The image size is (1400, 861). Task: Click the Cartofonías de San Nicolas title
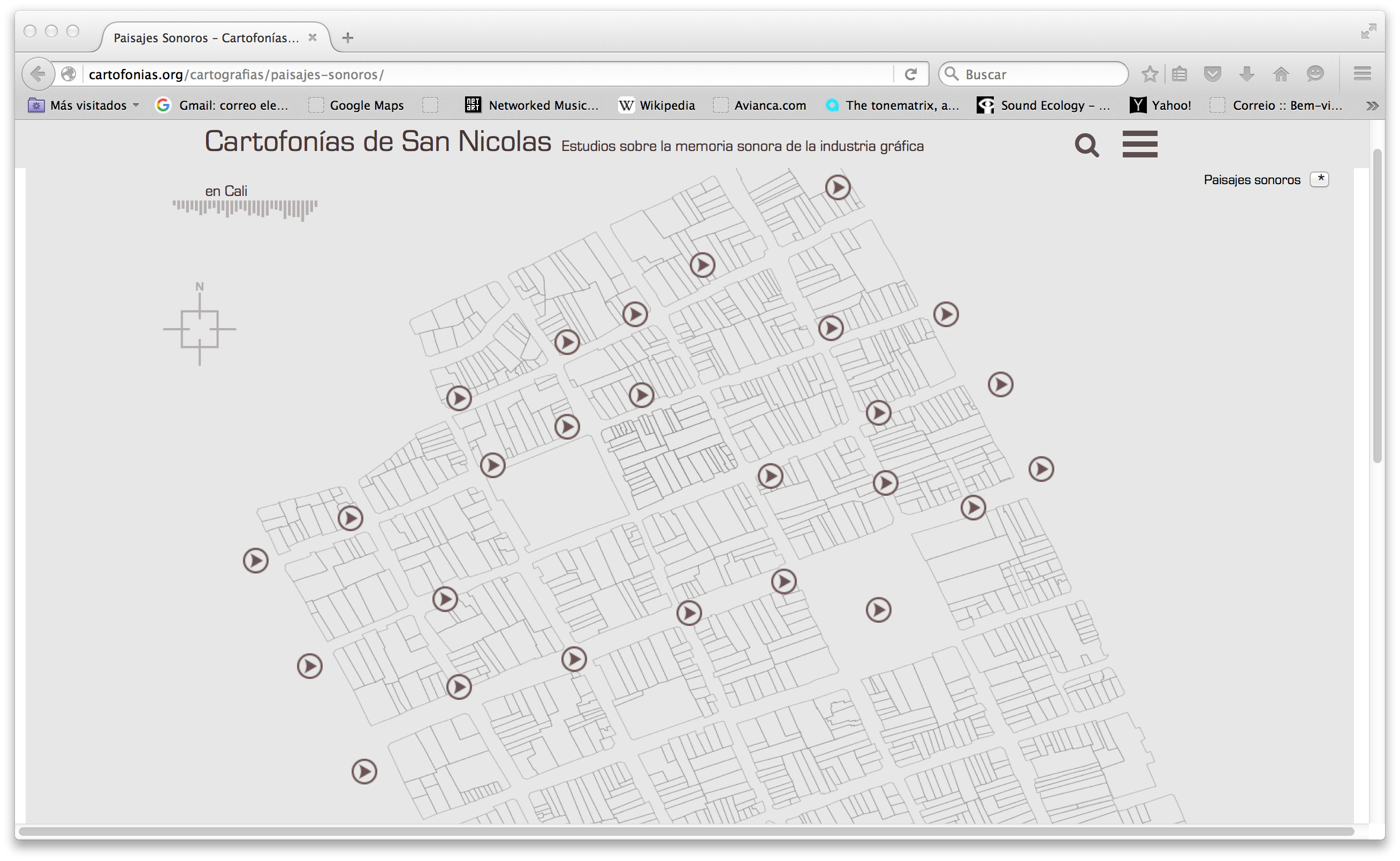pos(377,142)
